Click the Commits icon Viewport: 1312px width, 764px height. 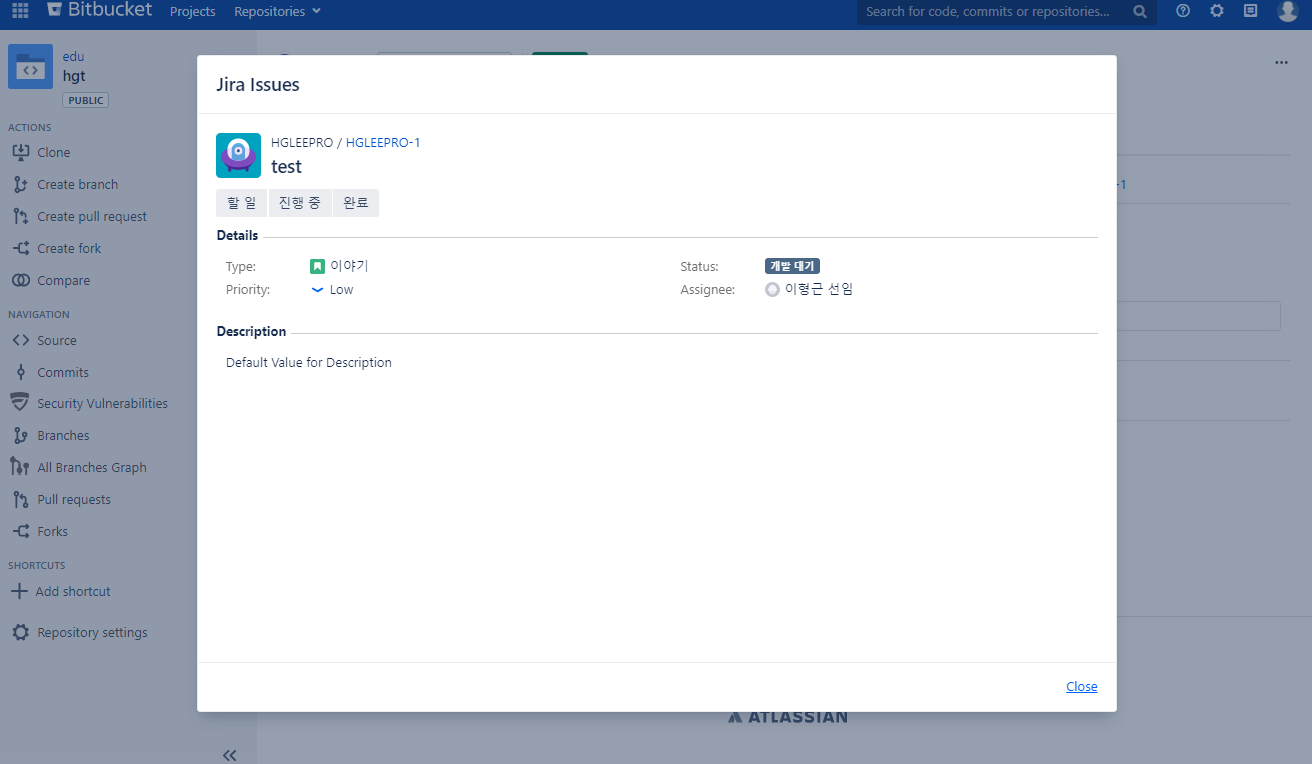(x=20, y=372)
